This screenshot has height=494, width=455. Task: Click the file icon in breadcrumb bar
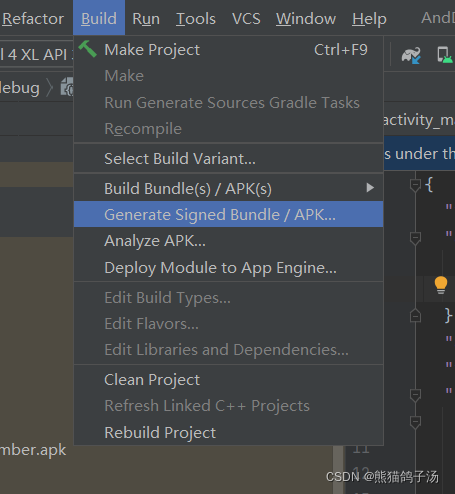coord(67,87)
